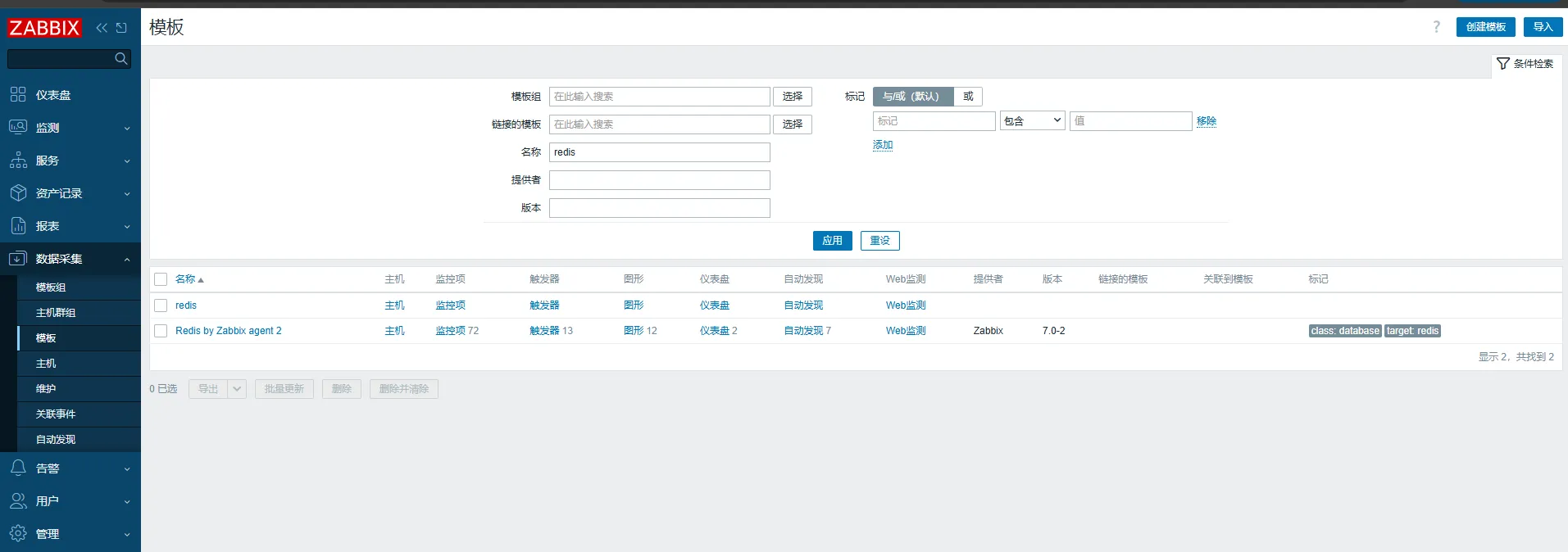Collapse sidebar with double chevron icon

[x=102, y=28]
